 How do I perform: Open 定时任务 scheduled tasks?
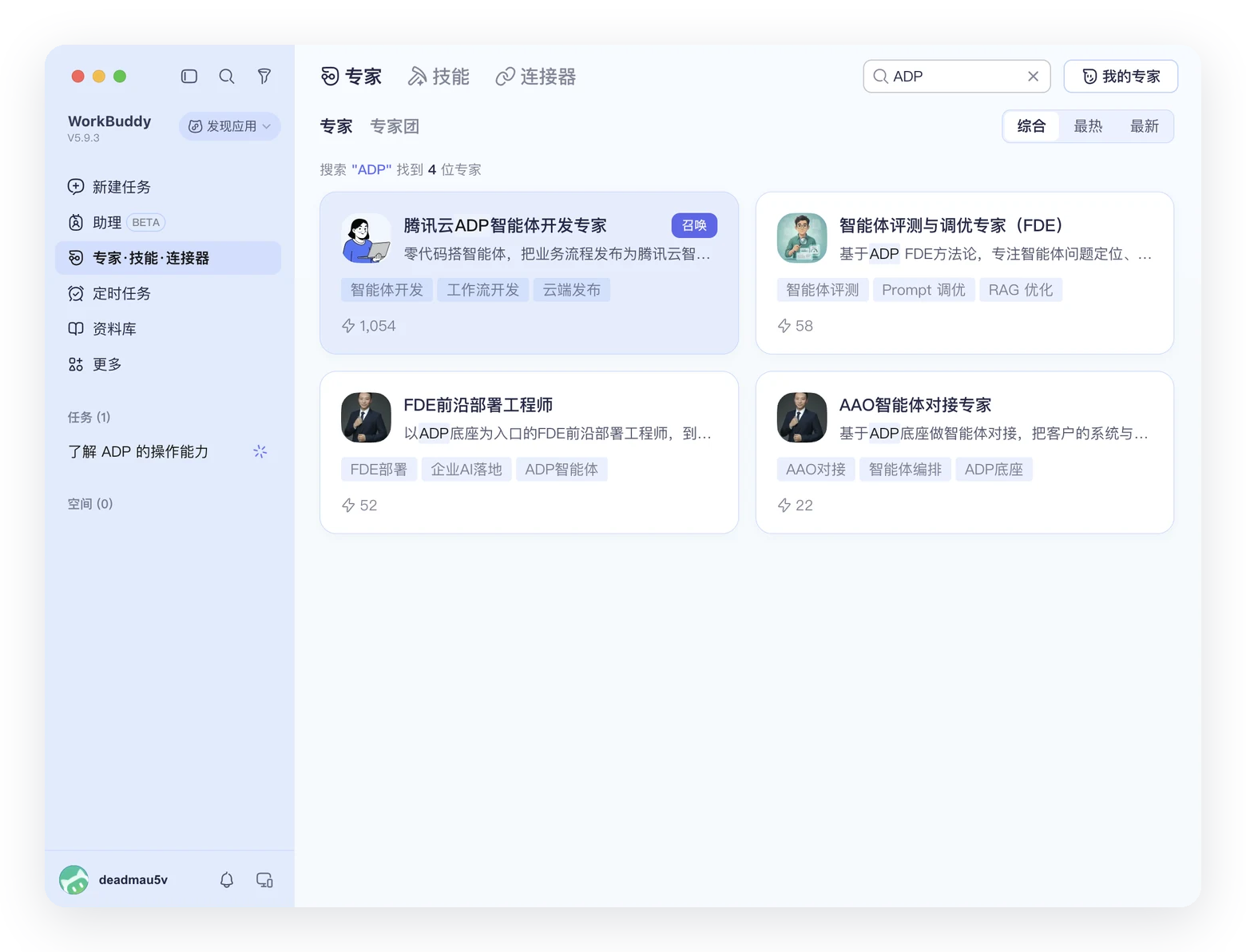169,294
